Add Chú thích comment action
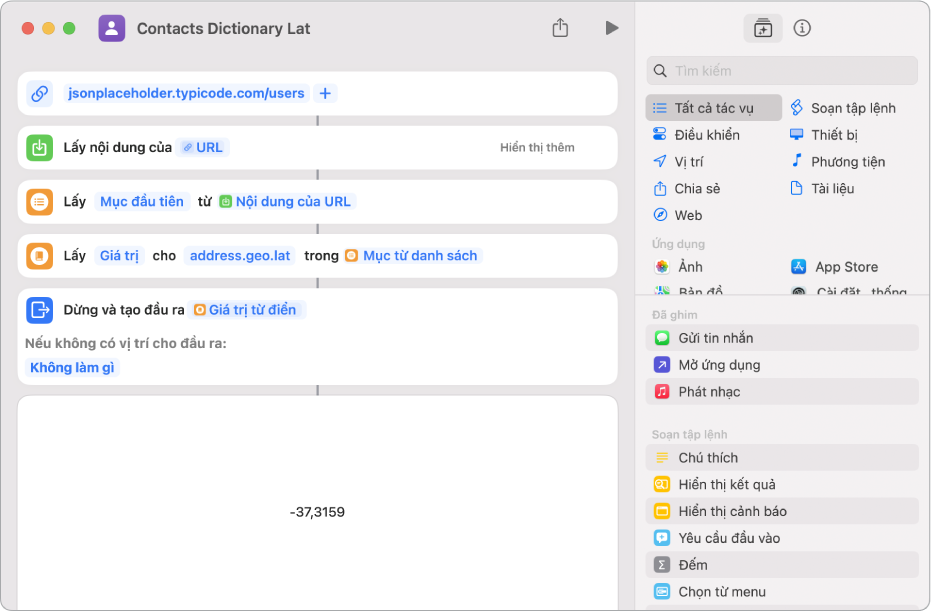The image size is (931, 612). 782,458
